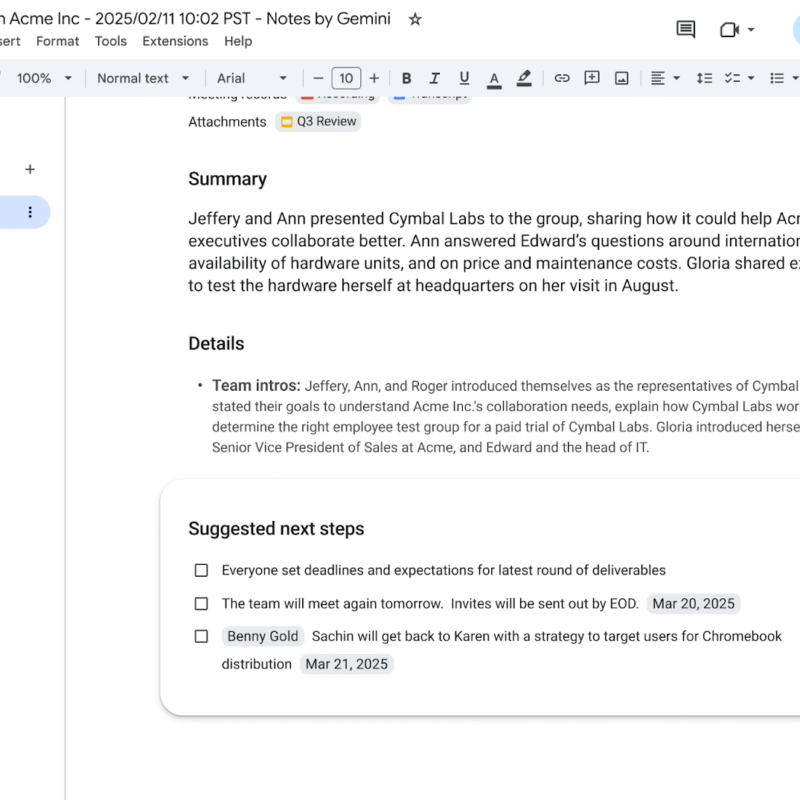The width and height of the screenshot is (800, 800).
Task: Click the font size field showing 10
Action: pyautogui.click(x=346, y=78)
